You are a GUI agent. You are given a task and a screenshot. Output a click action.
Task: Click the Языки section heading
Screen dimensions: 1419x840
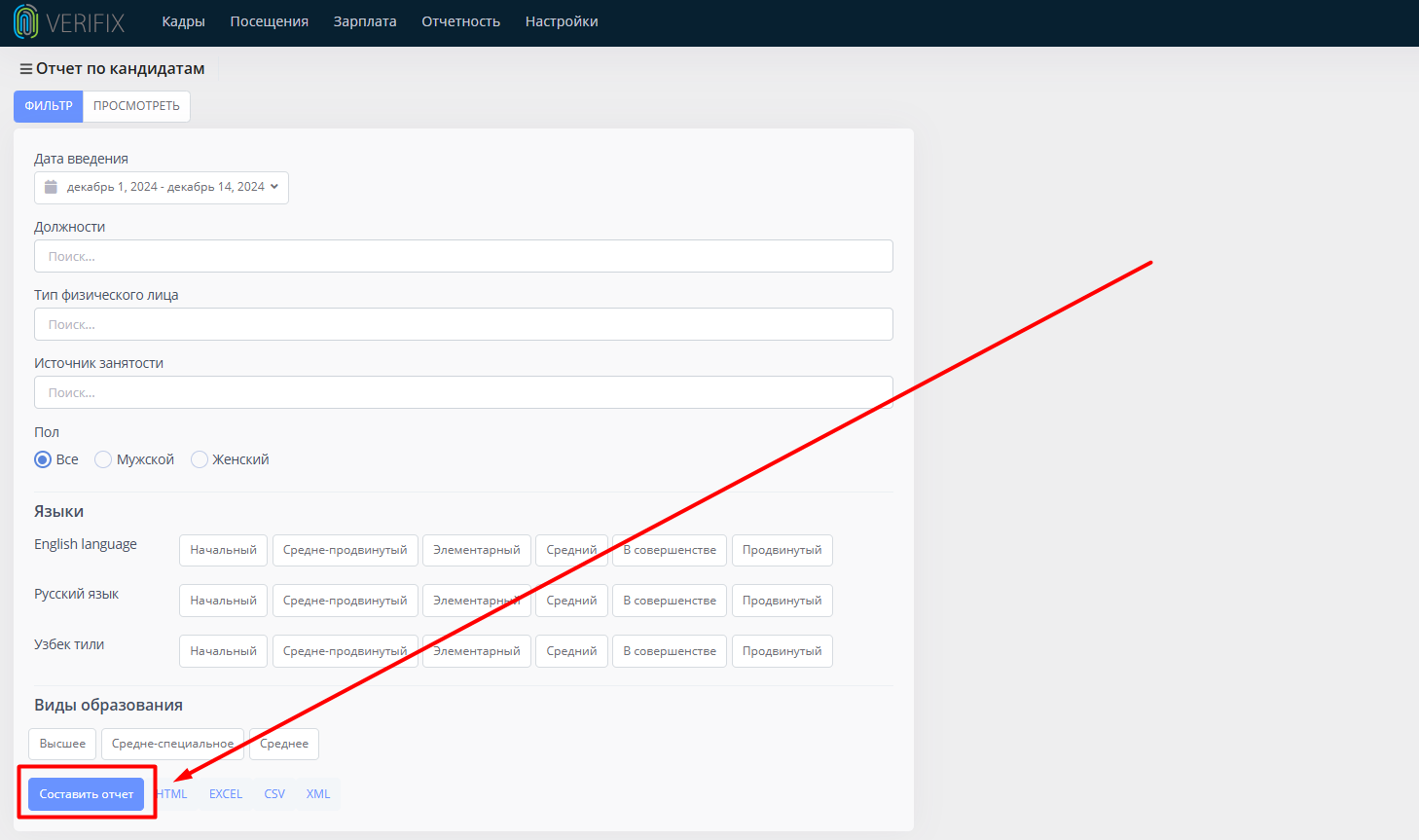(58, 512)
